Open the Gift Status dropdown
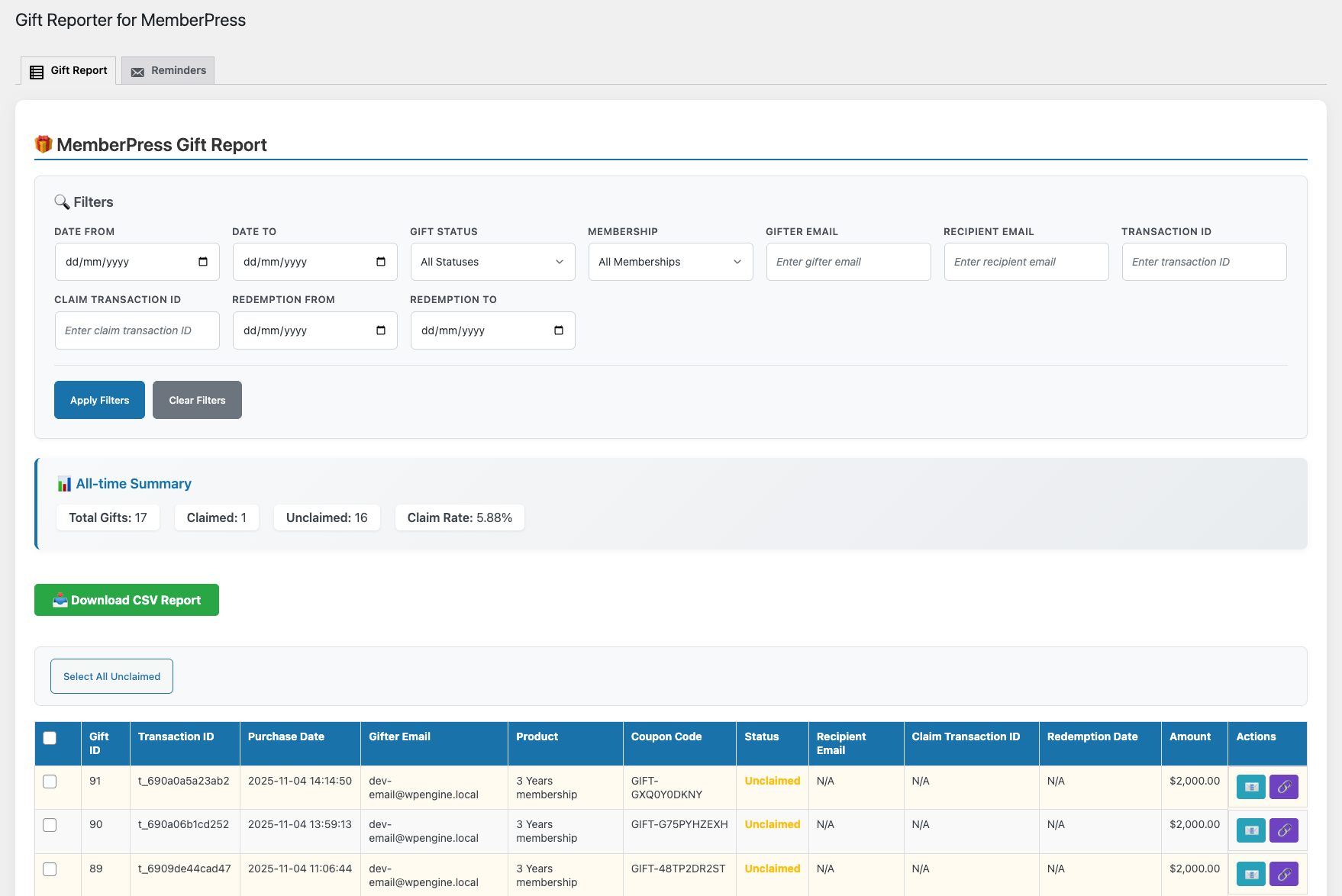 (492, 262)
